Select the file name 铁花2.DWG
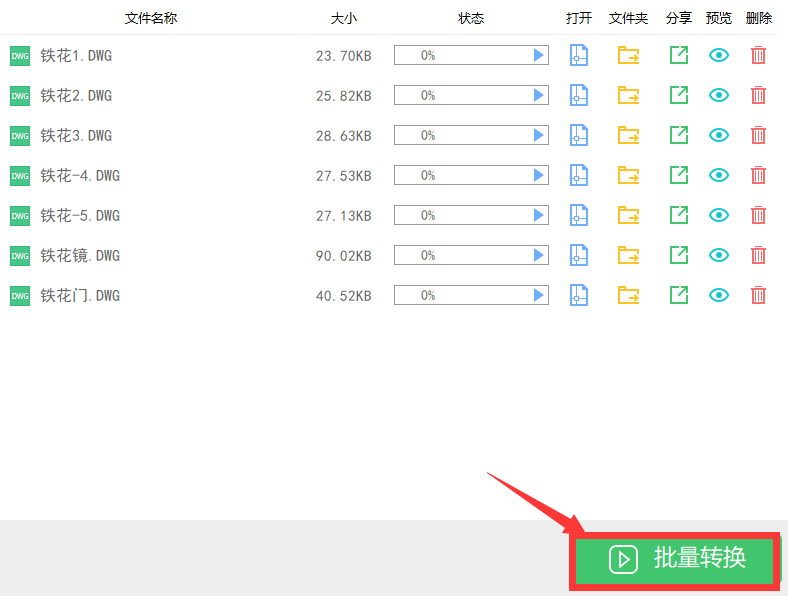788x596 pixels. (76, 95)
